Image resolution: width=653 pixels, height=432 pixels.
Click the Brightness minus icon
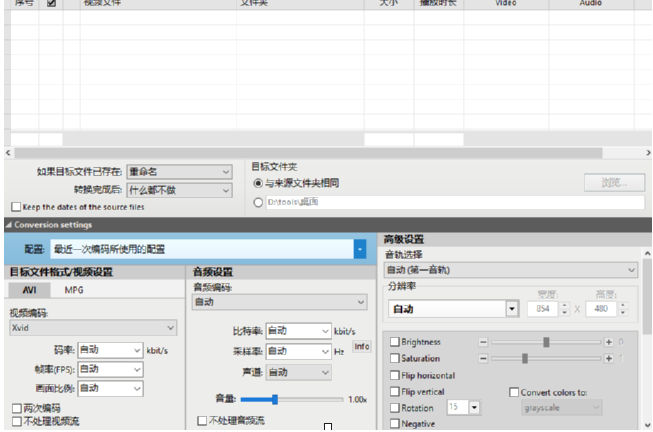(x=483, y=342)
